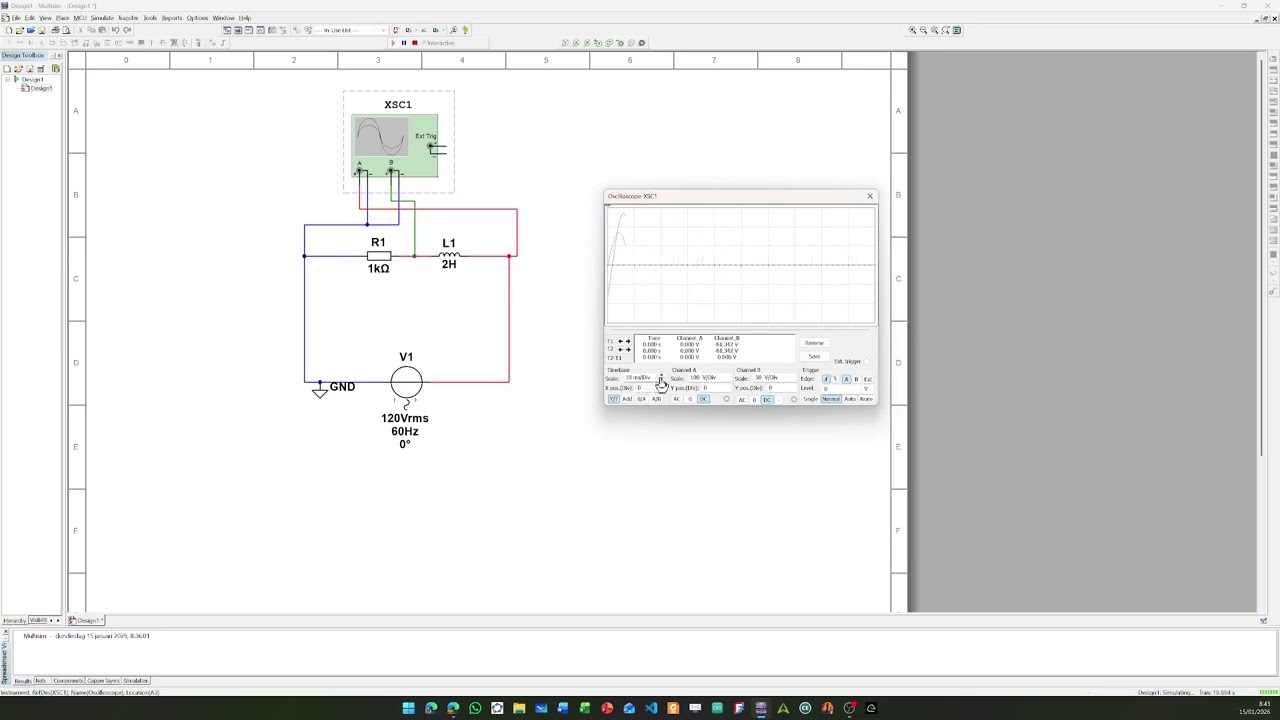This screenshot has height=720, width=1280.
Task: Set Channel B coupling to AC
Action: coord(742,400)
